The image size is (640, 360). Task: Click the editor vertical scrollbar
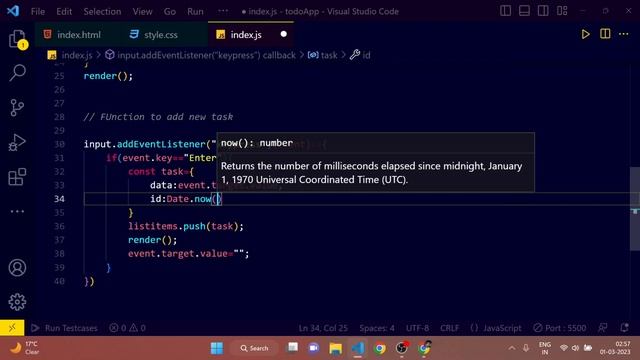635,208
